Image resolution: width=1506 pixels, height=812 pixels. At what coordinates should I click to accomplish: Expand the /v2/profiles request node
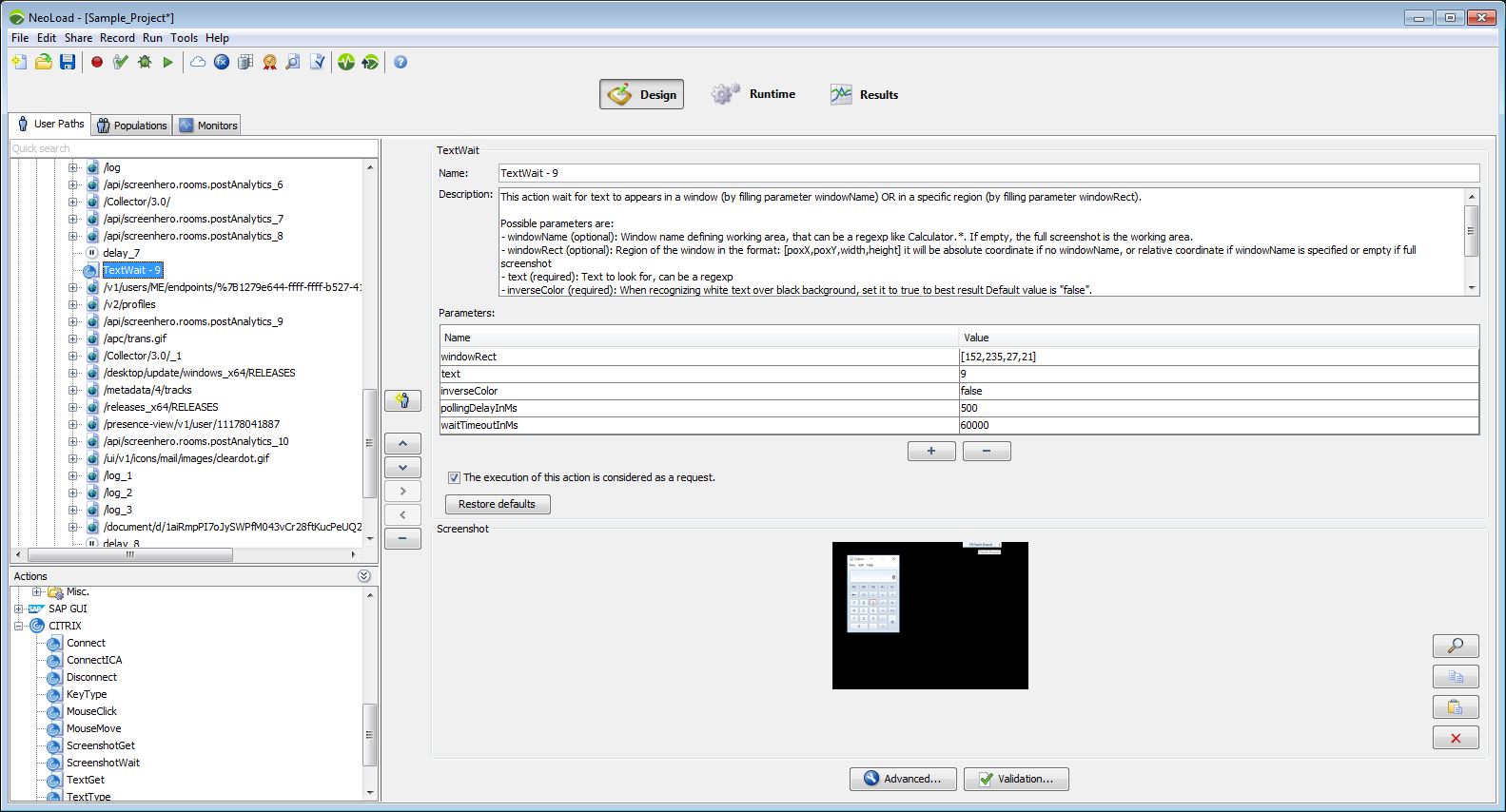[73, 304]
